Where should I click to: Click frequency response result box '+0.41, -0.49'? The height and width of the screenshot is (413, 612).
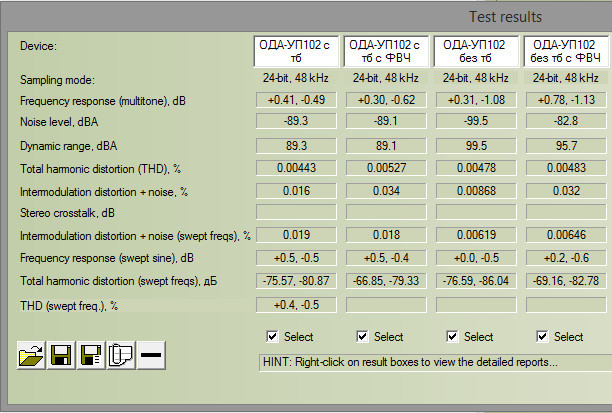296,100
